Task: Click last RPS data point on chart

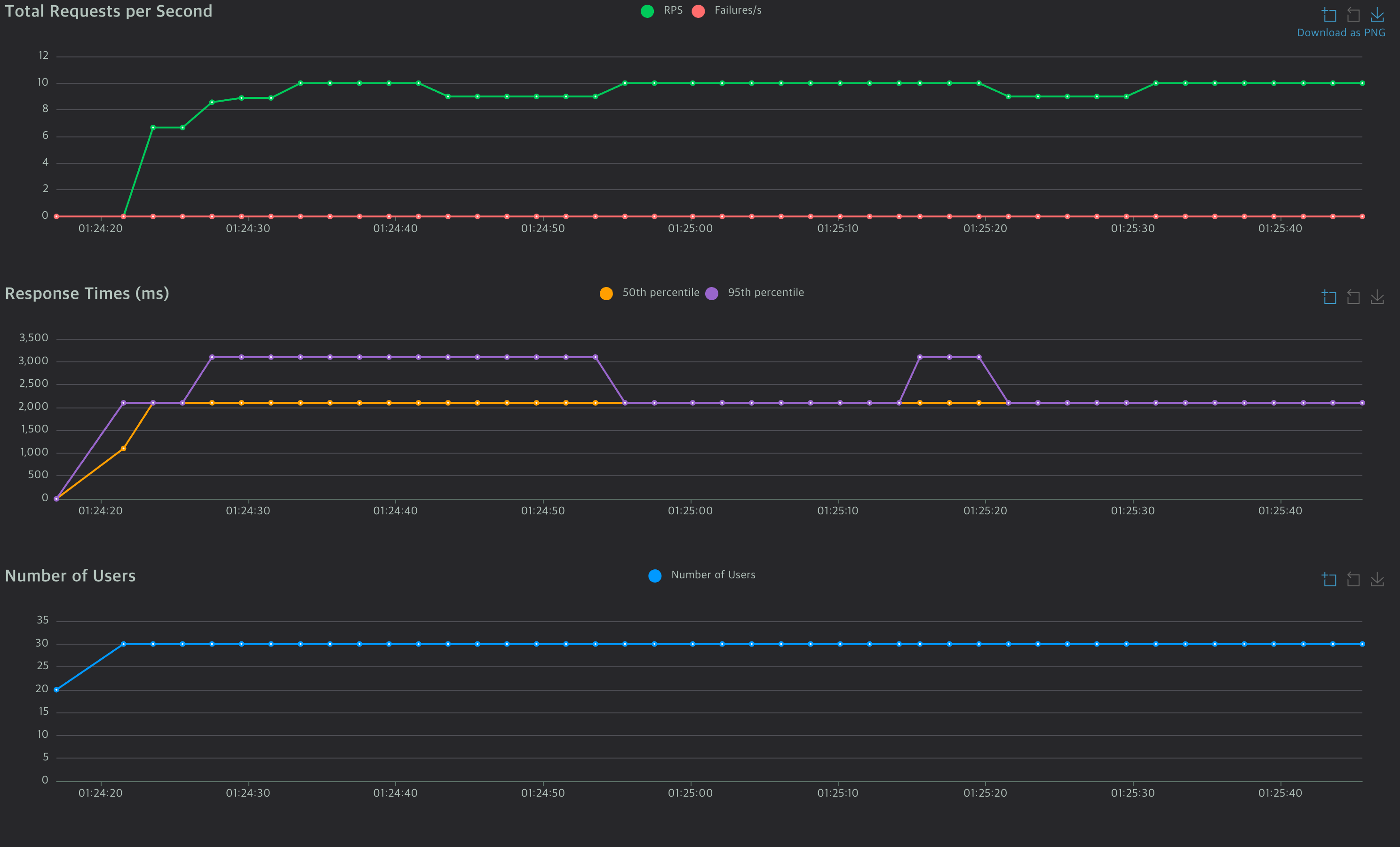Action: (x=1362, y=83)
